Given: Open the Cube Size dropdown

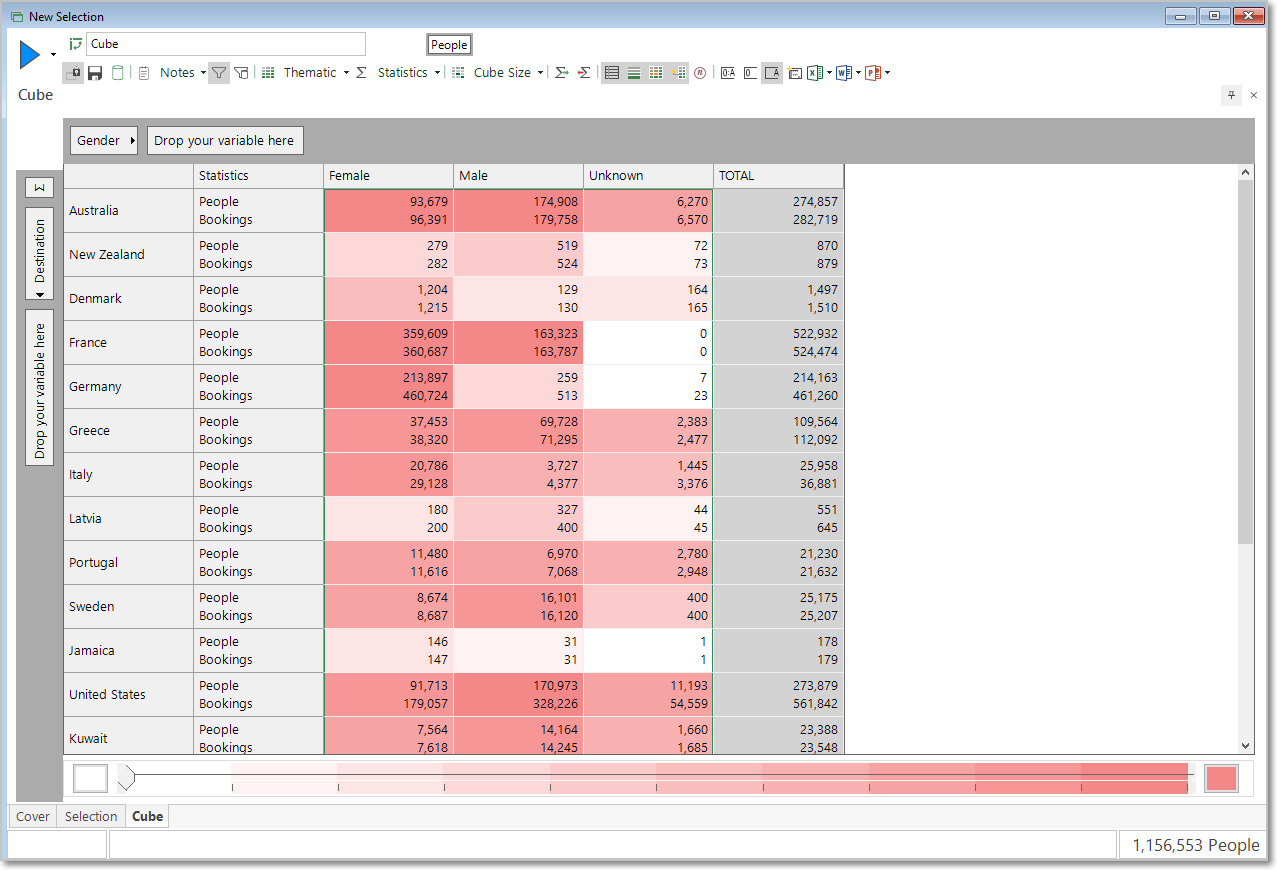Looking at the screenshot, I should pos(508,73).
